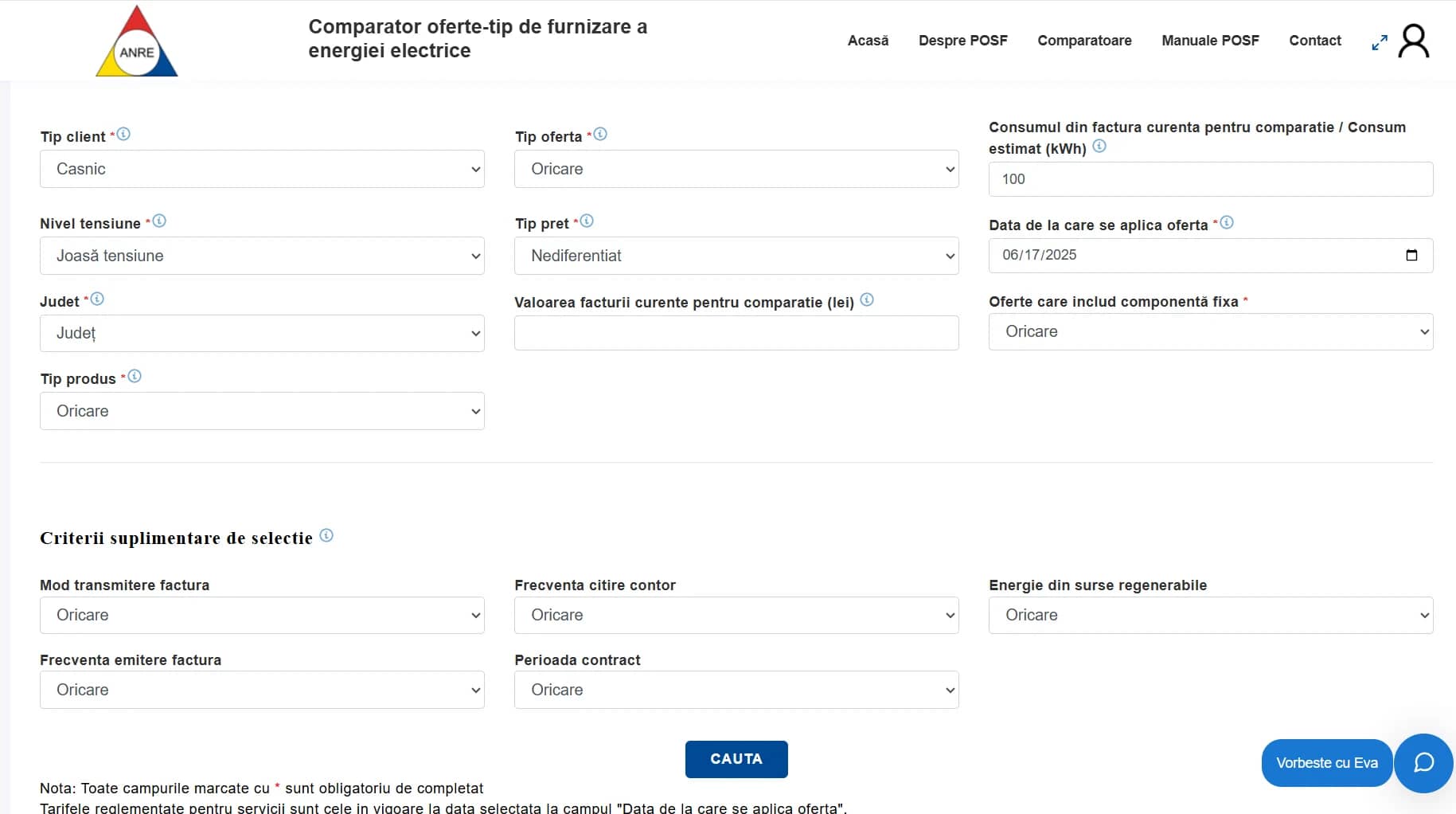This screenshot has height=814, width=1456.
Task: Click the Vorbeste cu Eva button
Action: point(1327,763)
